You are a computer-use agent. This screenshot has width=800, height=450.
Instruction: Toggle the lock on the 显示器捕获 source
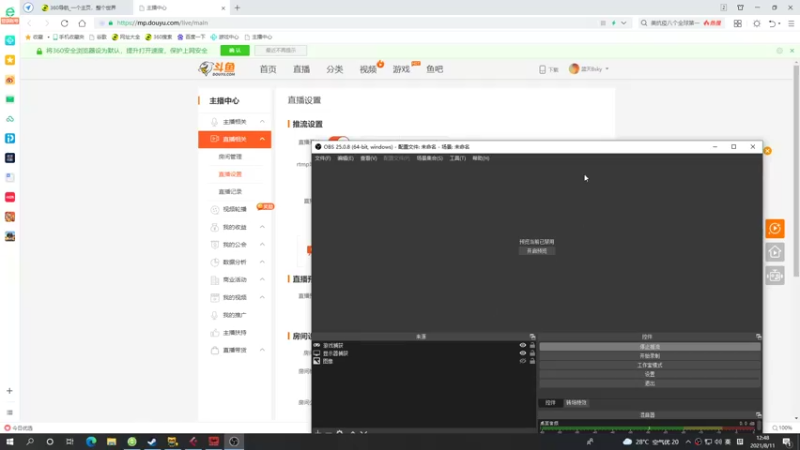point(532,353)
